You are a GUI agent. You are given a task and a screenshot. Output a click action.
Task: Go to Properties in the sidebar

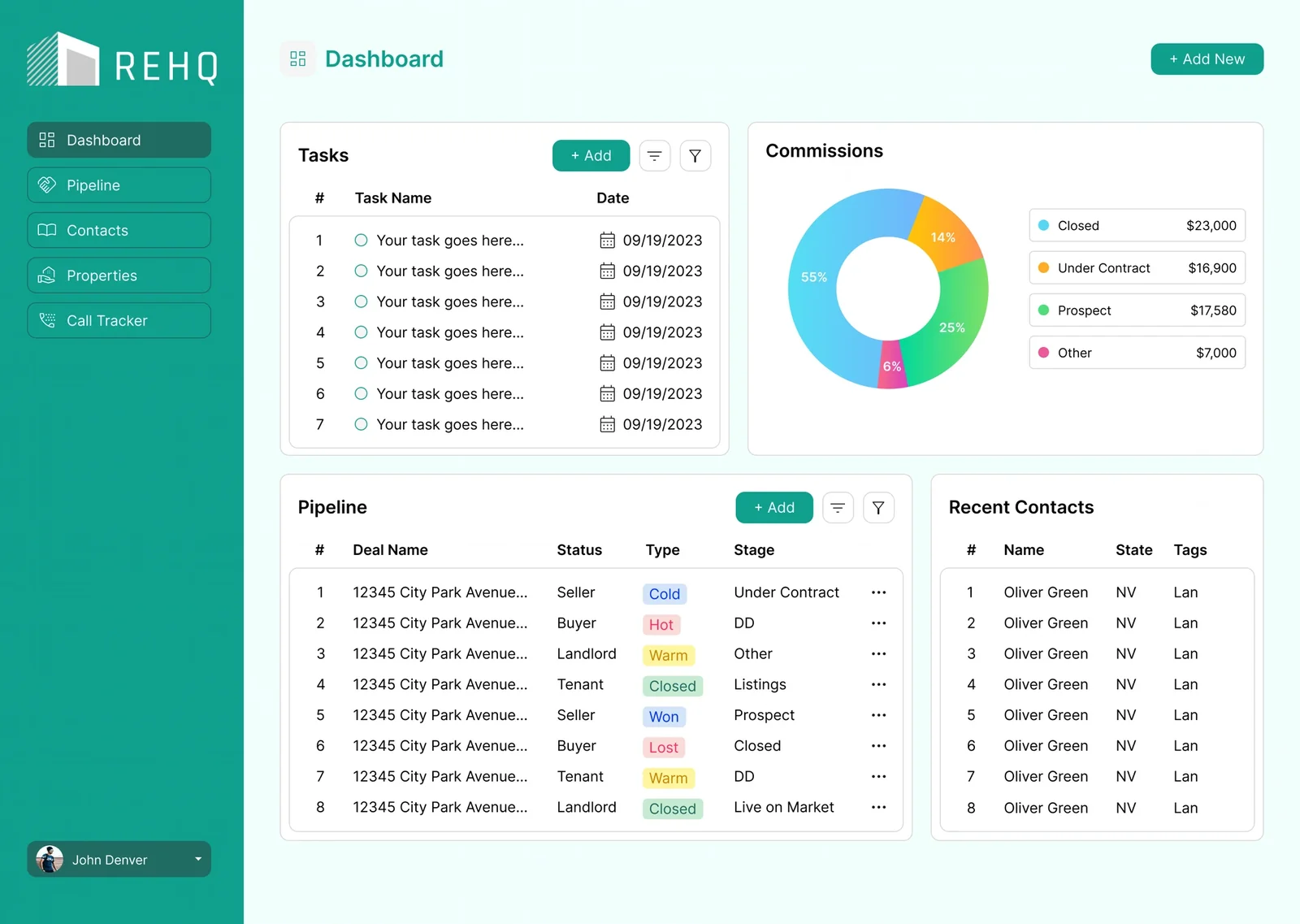pyautogui.click(x=119, y=275)
